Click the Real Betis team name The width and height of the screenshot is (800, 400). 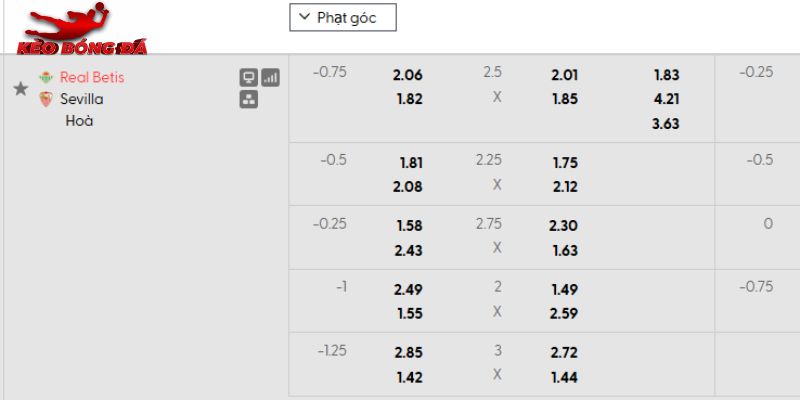point(92,77)
